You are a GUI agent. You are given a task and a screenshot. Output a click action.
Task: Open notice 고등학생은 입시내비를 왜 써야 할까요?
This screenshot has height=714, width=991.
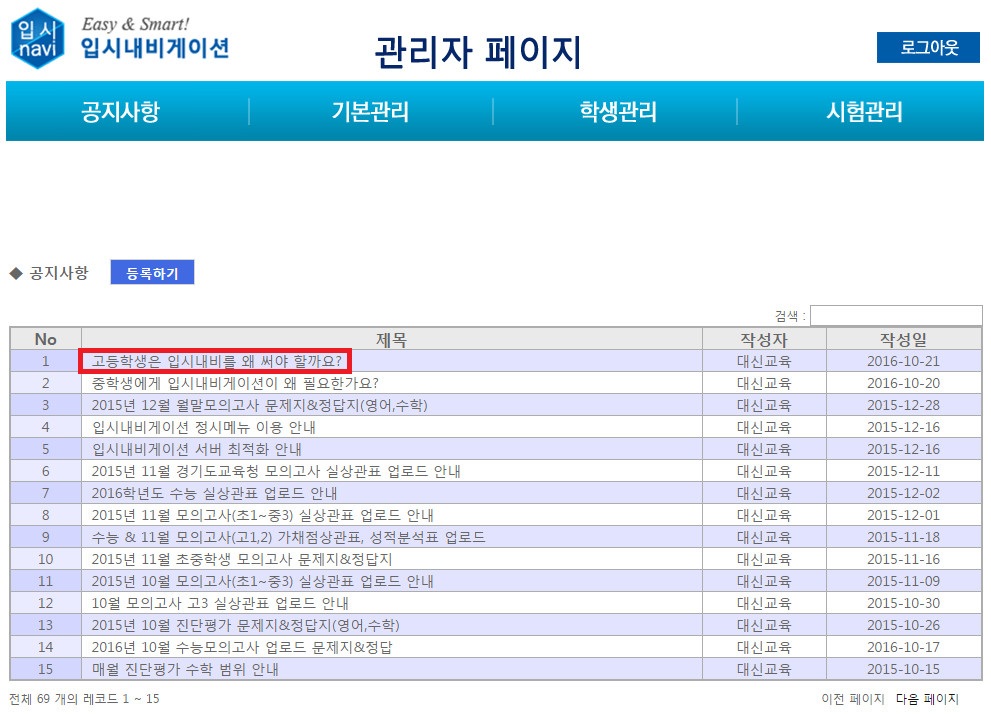coord(216,361)
